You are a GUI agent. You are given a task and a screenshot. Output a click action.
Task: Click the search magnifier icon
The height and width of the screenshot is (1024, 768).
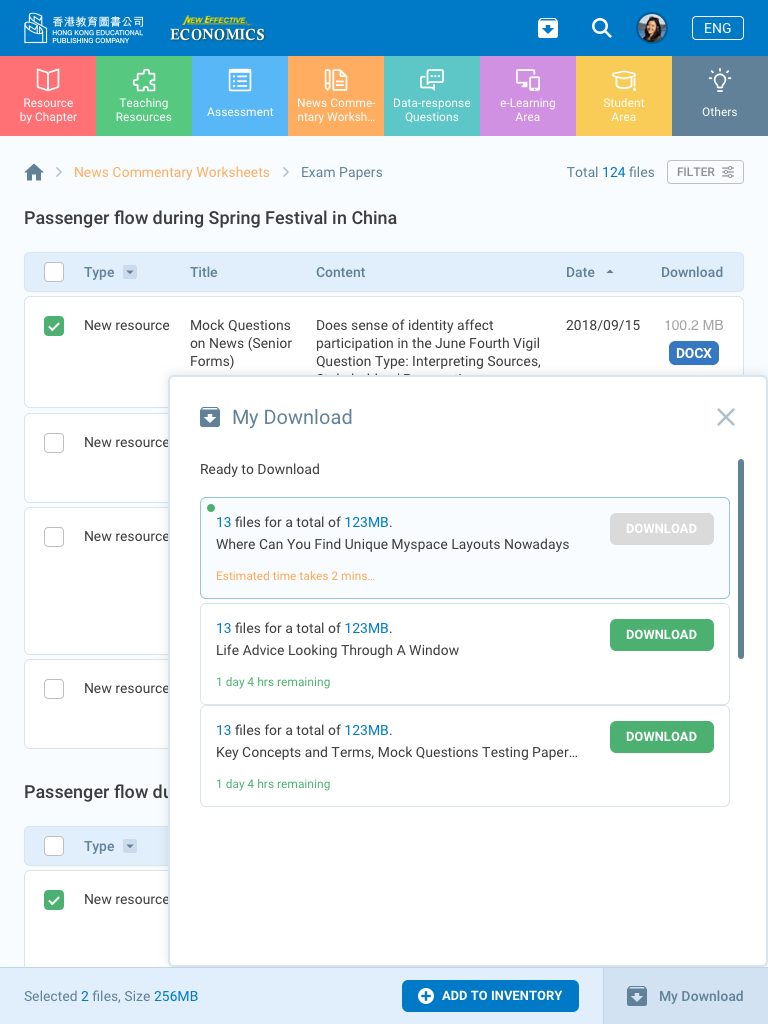point(601,28)
